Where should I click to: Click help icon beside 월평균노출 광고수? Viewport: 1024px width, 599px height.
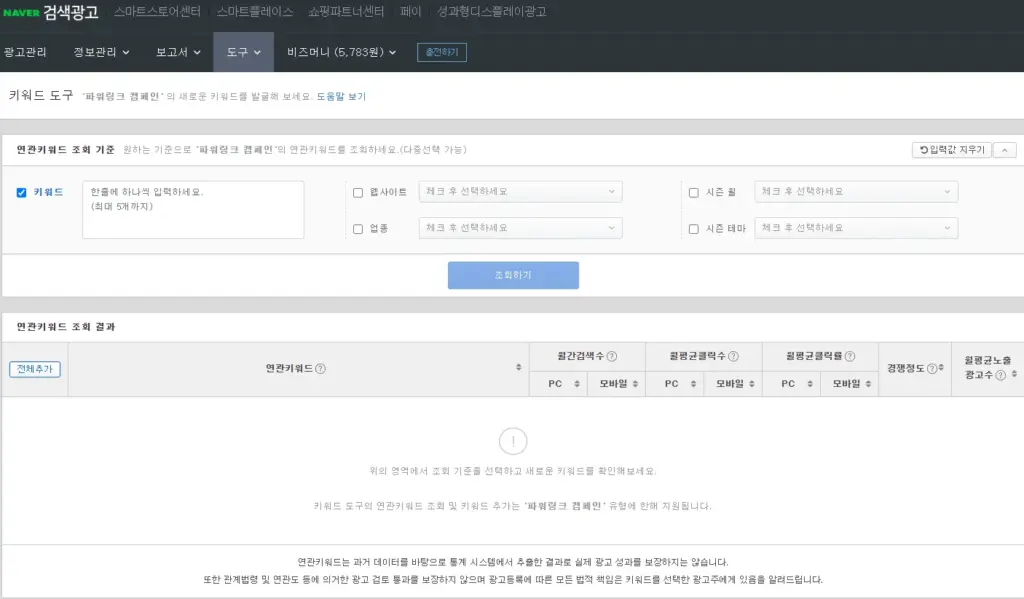point(1000,375)
